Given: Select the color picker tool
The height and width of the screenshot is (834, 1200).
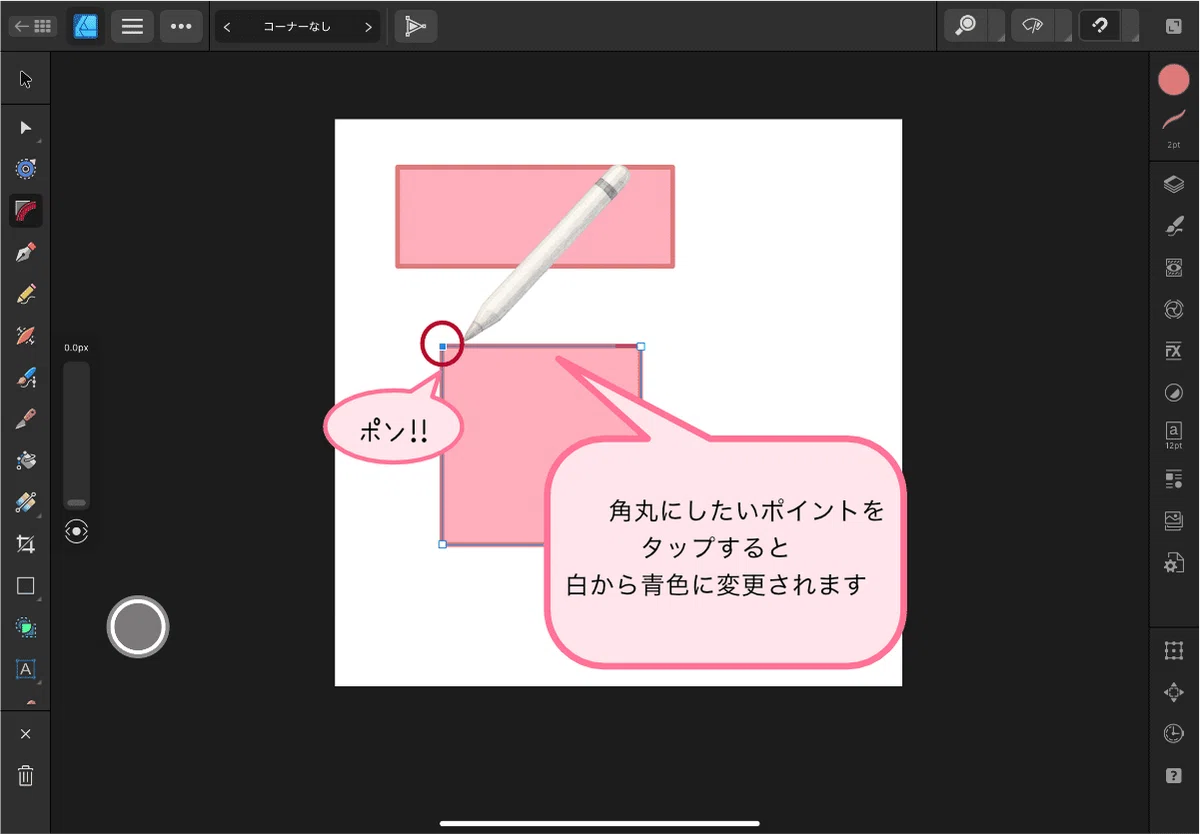Looking at the screenshot, I should (x=26, y=502).
